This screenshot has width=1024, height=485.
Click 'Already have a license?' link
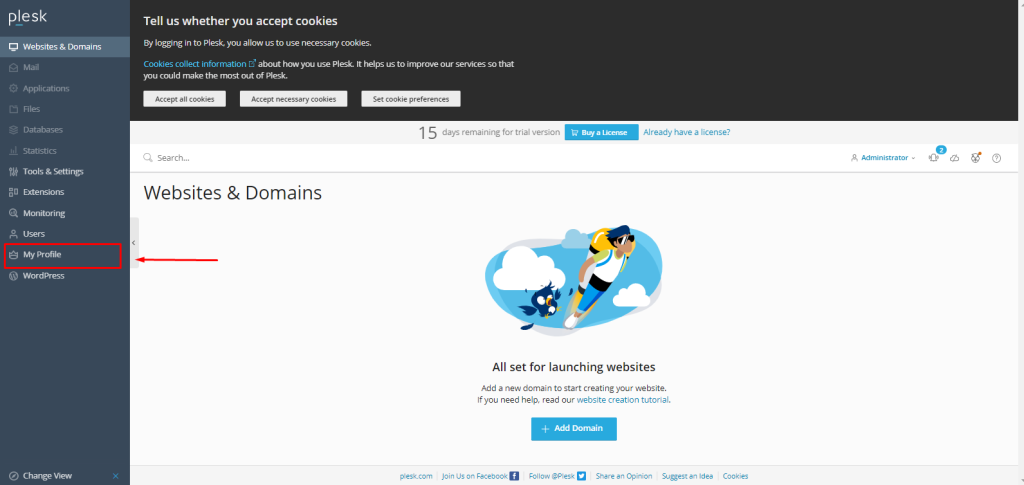click(686, 132)
